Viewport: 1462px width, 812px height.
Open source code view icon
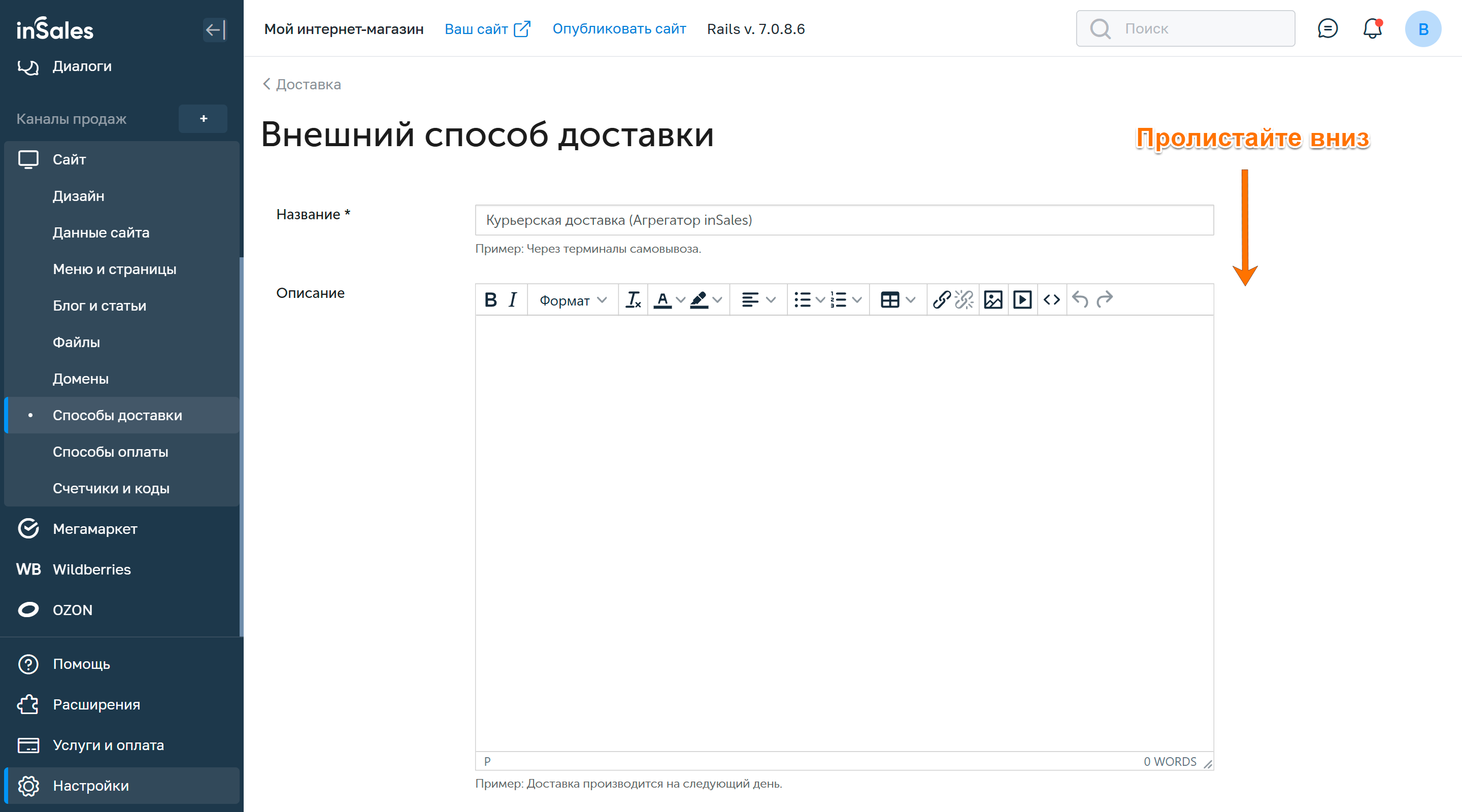point(1052,299)
